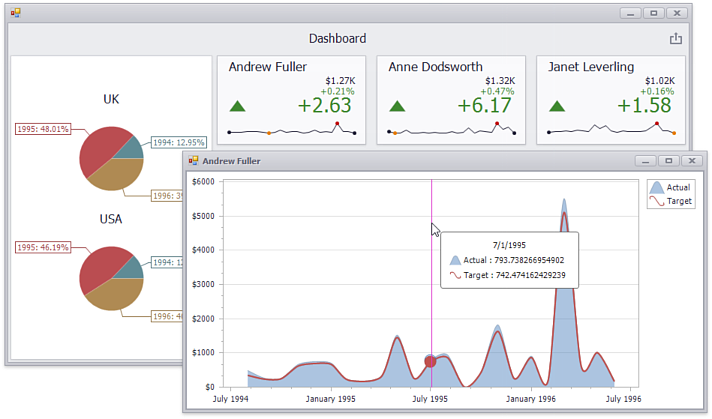Click Janet Leverling sparkline chart
Viewport: 712px width, 419px height.
coord(612,129)
